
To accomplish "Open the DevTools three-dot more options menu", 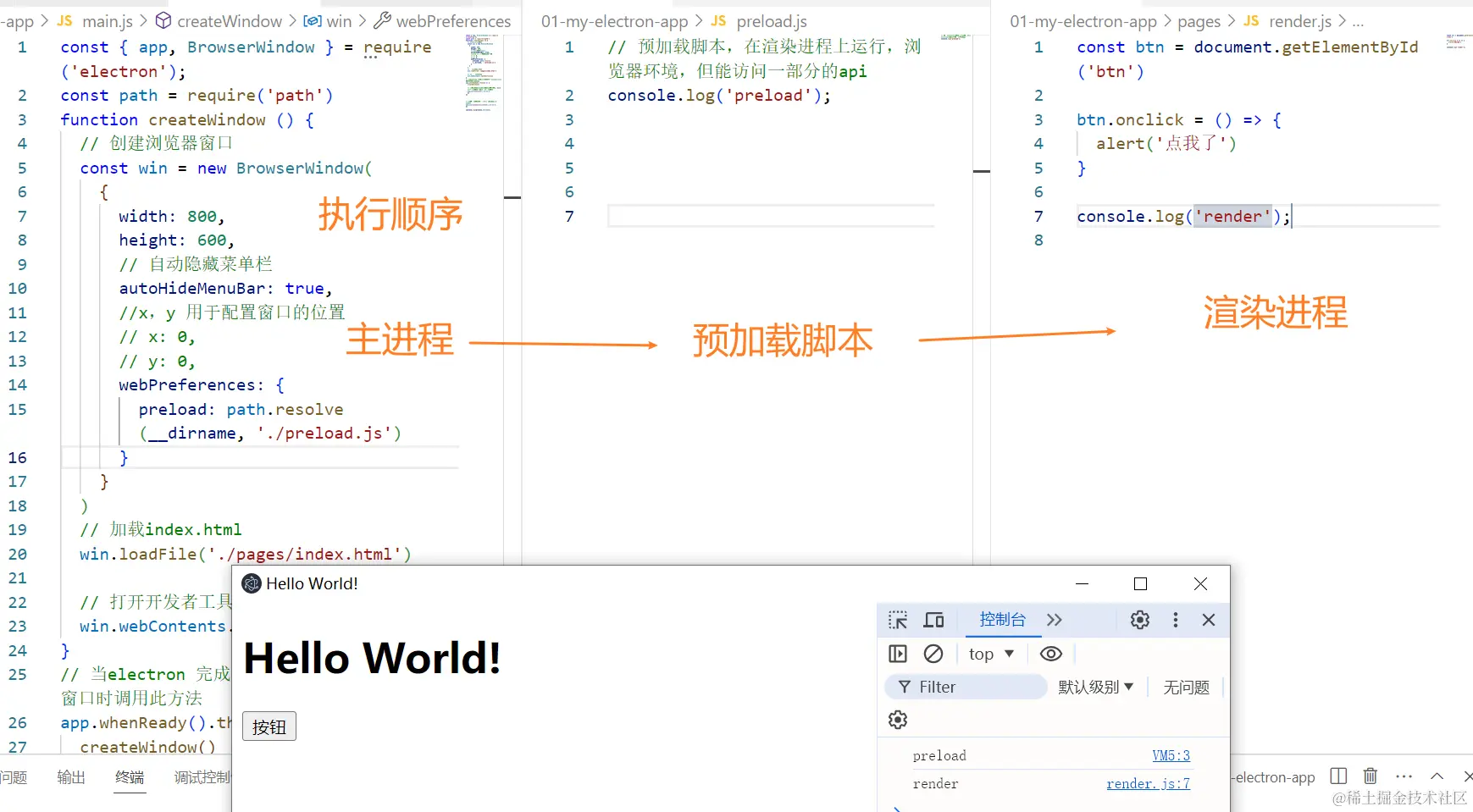I will point(1175,620).
